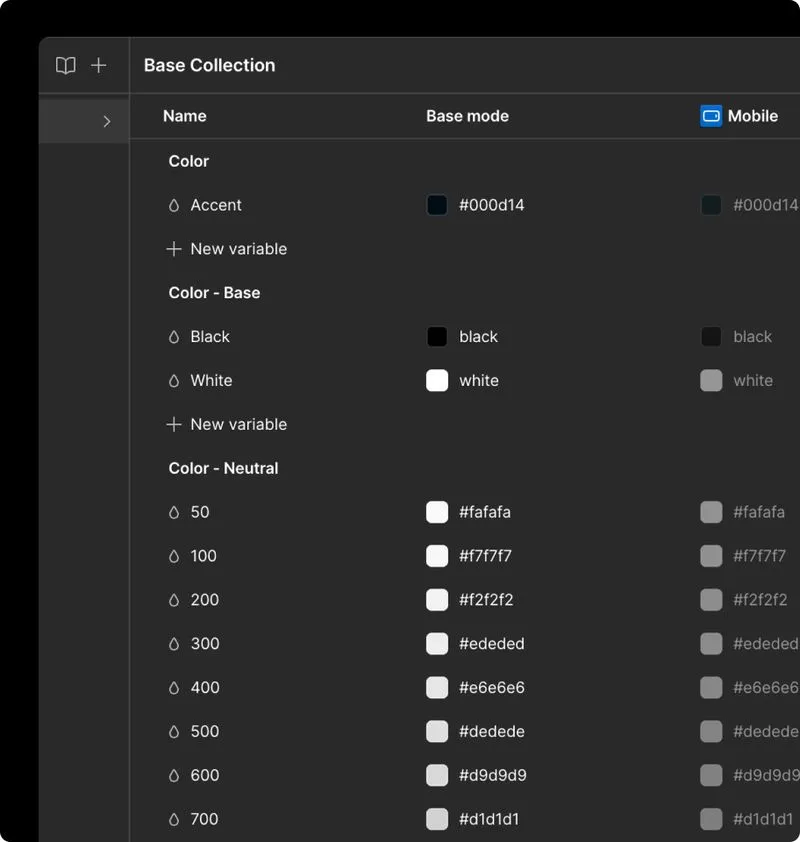Click the plus icon to add a collection
This screenshot has height=842, width=800.
tap(98, 65)
